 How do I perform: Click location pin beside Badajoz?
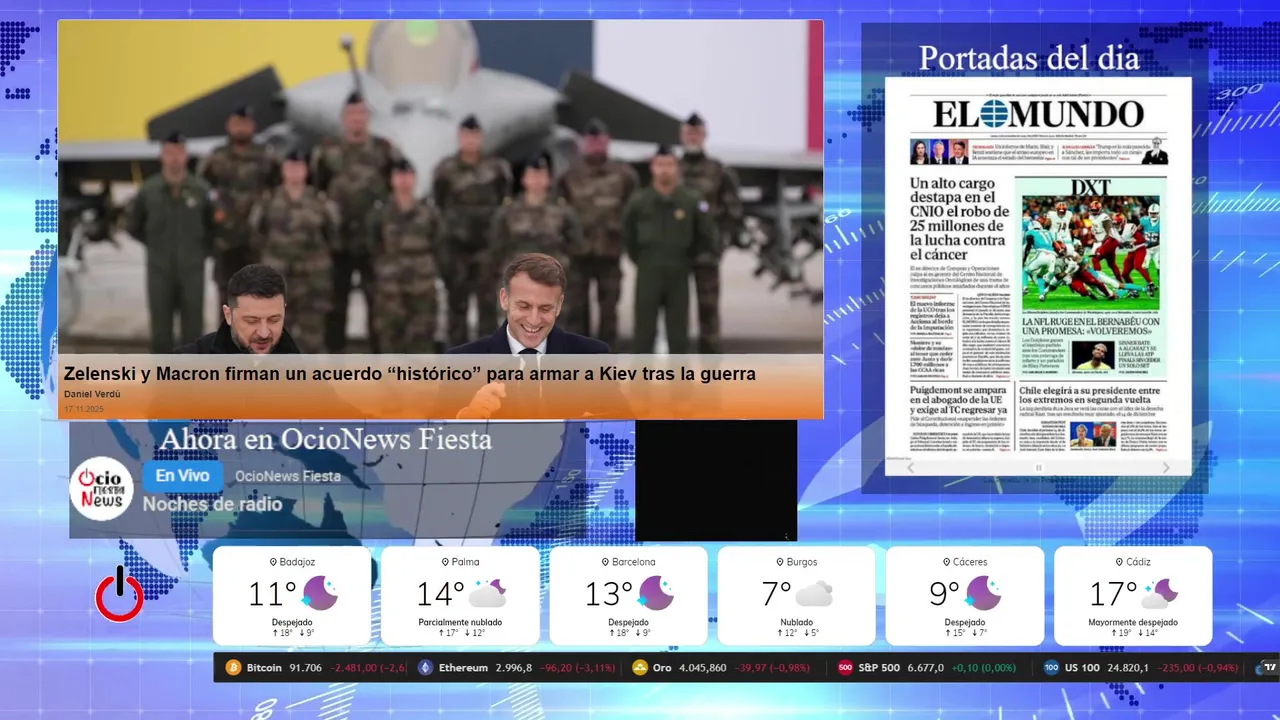(273, 562)
